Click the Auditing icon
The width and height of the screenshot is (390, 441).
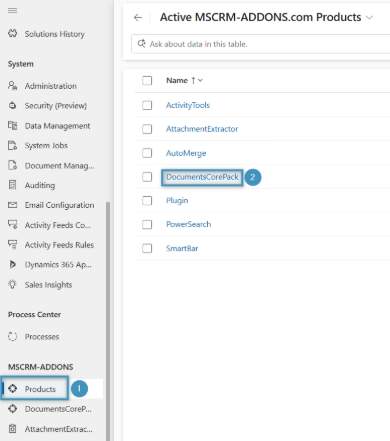click(x=12, y=185)
